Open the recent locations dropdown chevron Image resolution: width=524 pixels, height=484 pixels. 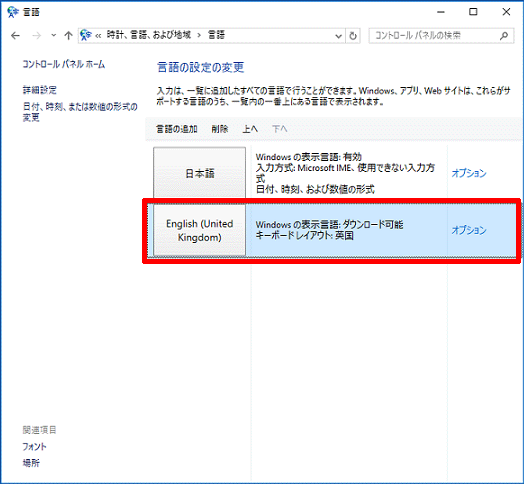pos(53,35)
